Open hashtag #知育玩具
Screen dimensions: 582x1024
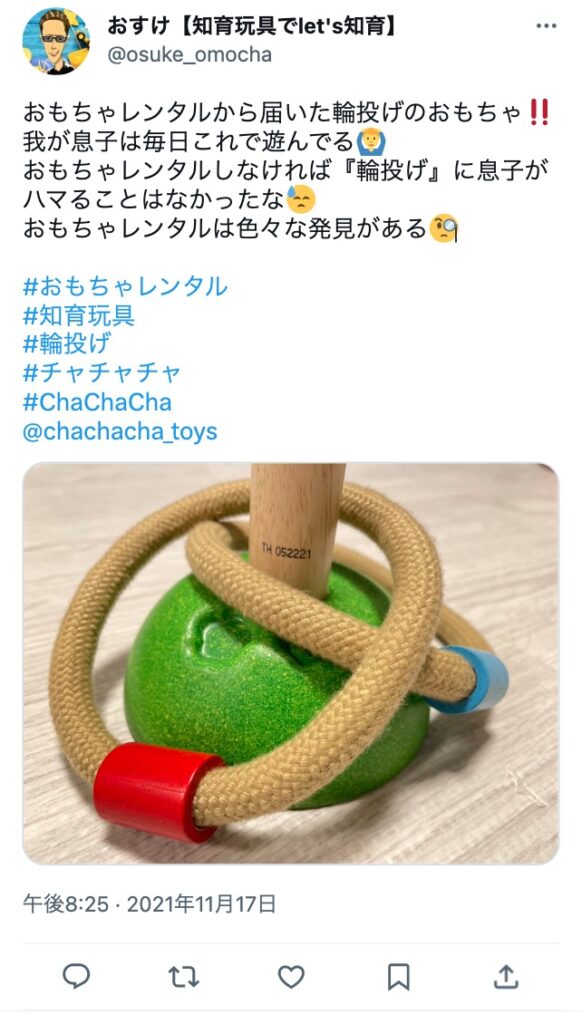pos(78,315)
